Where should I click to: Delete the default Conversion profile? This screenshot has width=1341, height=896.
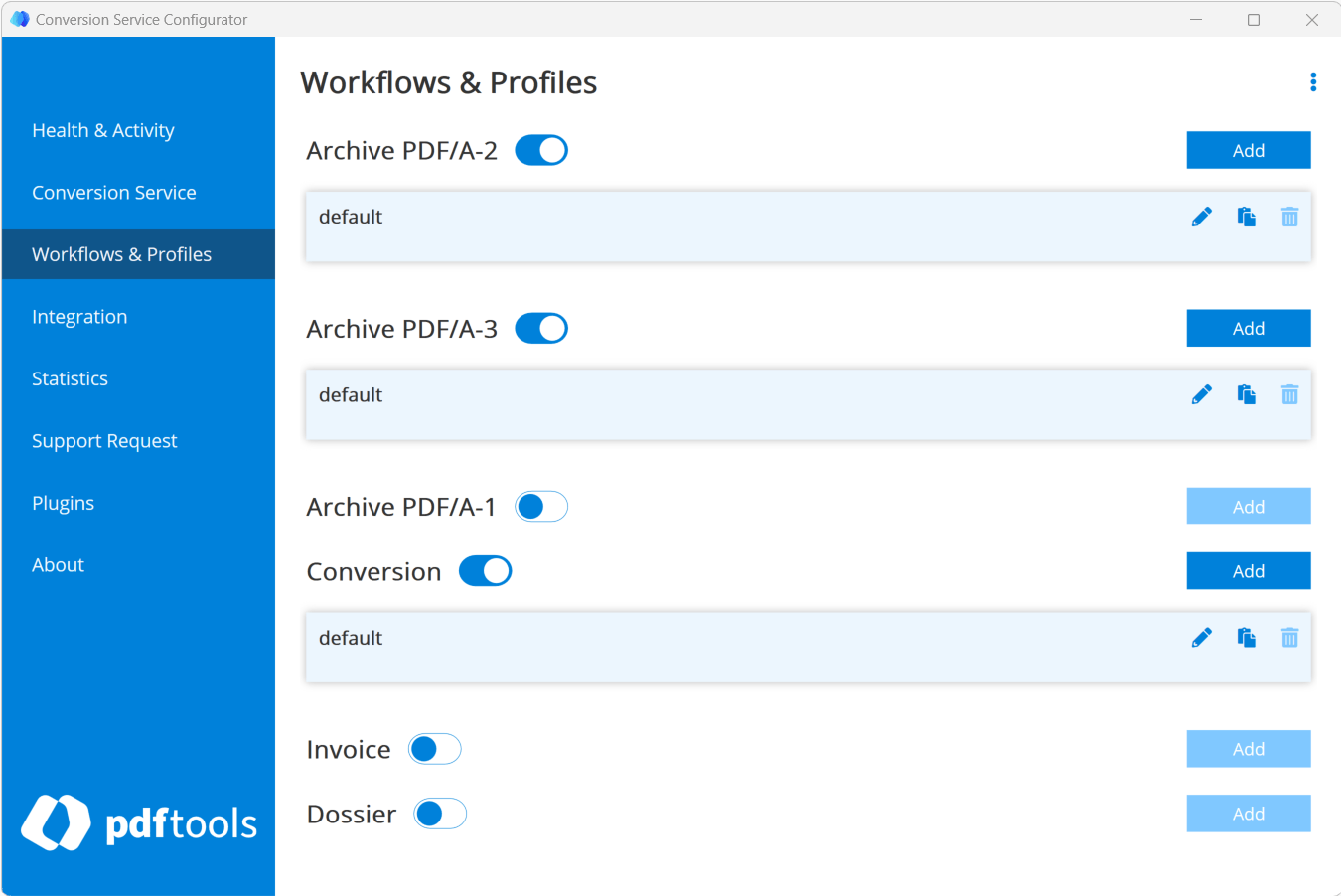[x=1289, y=637]
